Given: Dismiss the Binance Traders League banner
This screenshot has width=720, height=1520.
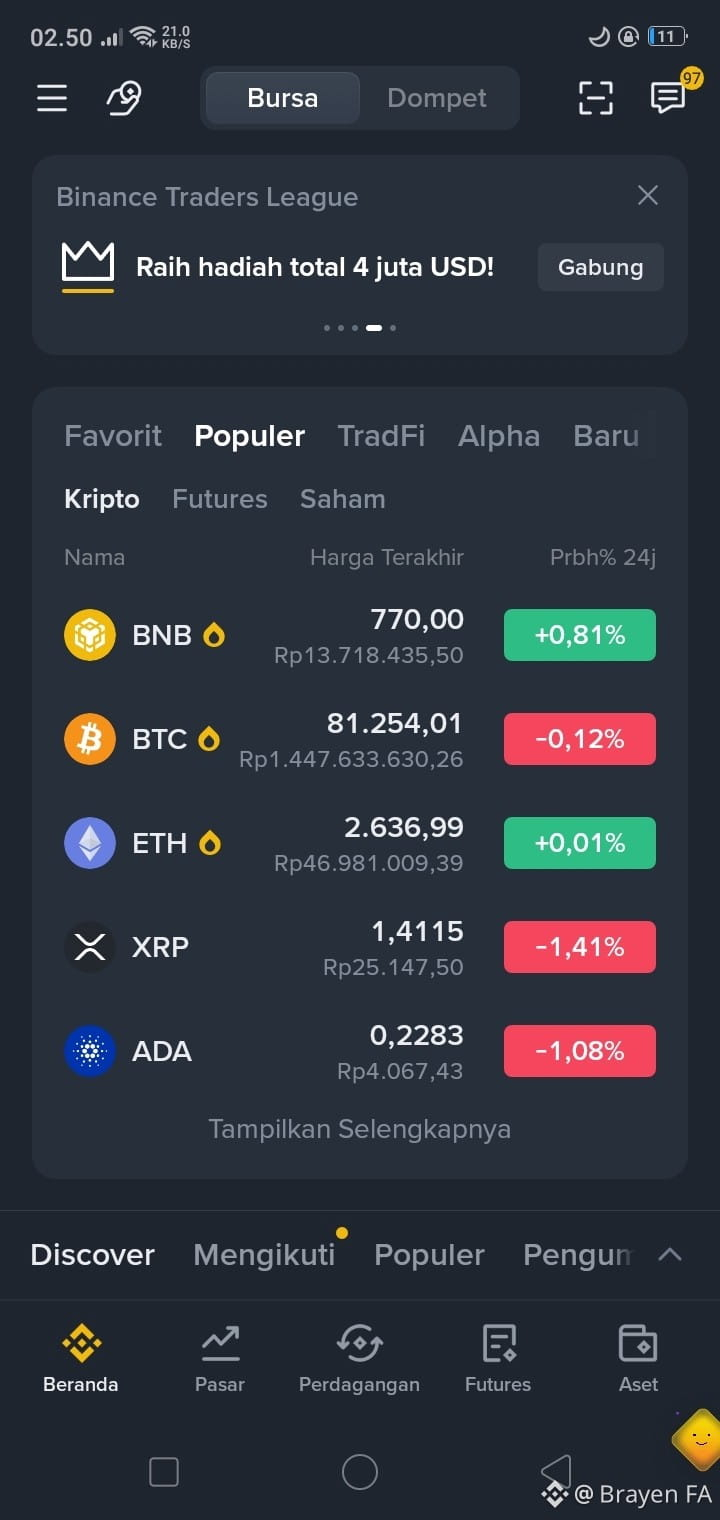Looking at the screenshot, I should pos(648,195).
